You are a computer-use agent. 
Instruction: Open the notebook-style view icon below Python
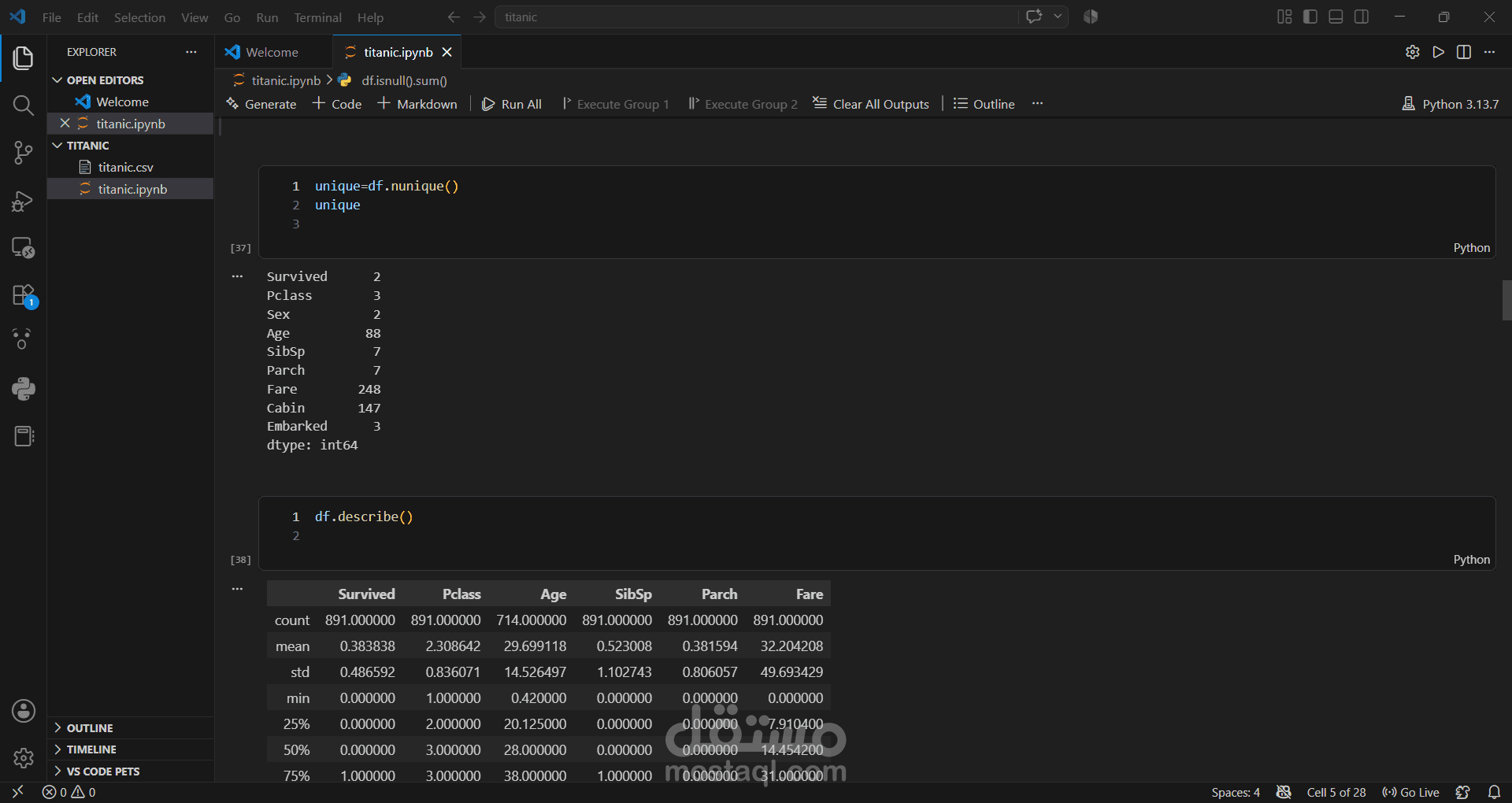tap(23, 436)
